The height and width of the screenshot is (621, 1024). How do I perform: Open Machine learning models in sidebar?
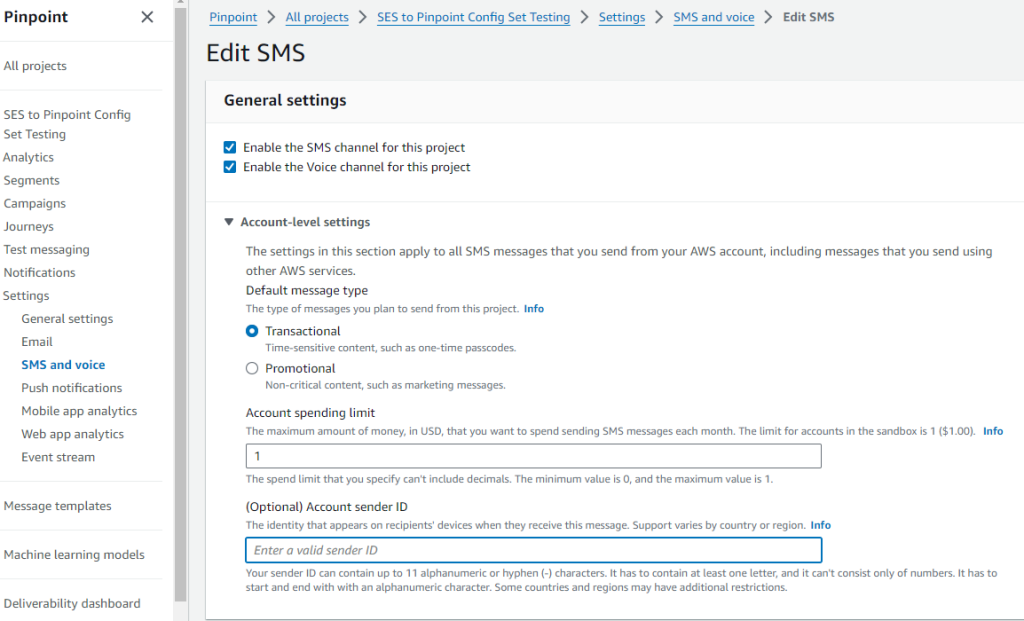(74, 554)
